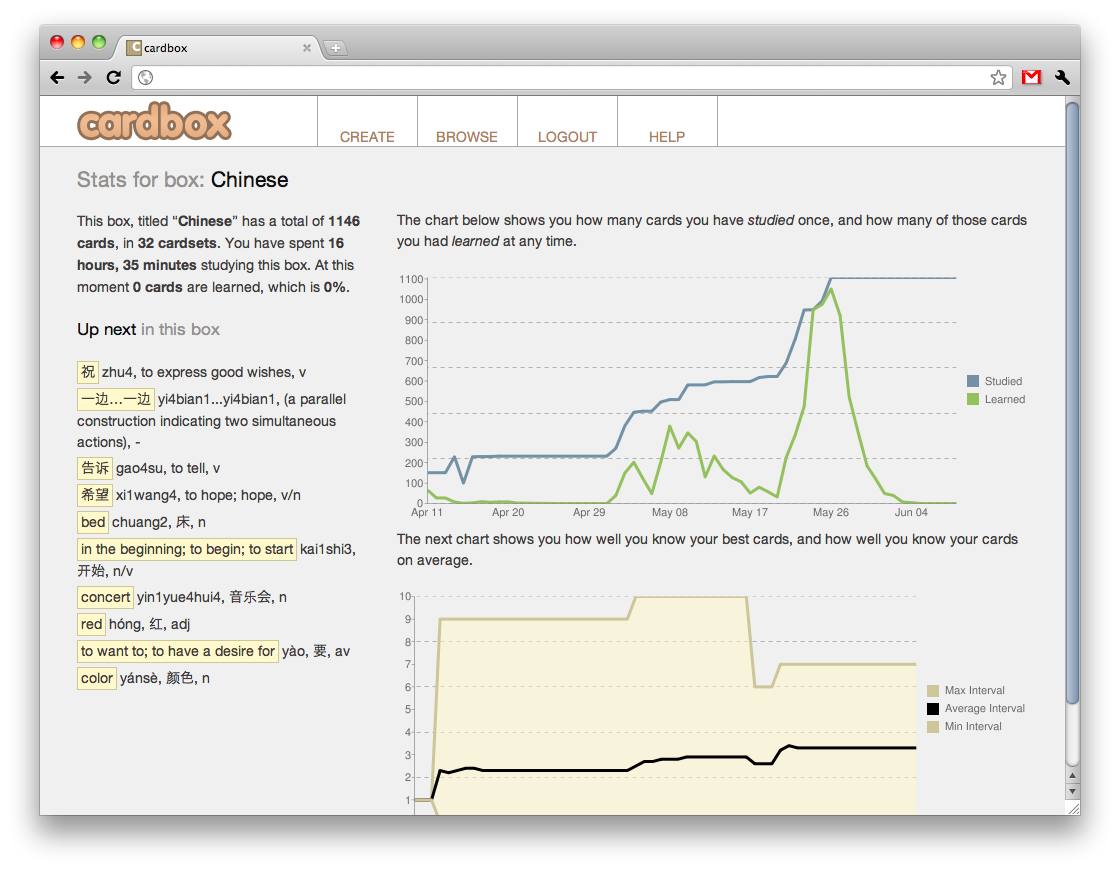Image resolution: width=1120 pixels, height=870 pixels.
Task: Click the window resize grip corner
Action: tap(1073, 808)
